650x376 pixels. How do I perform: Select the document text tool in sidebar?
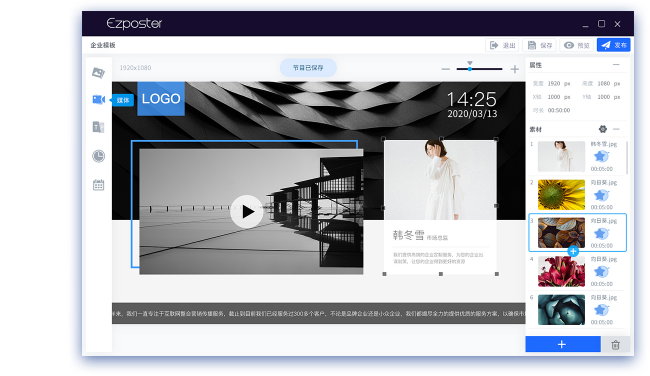(x=98, y=127)
